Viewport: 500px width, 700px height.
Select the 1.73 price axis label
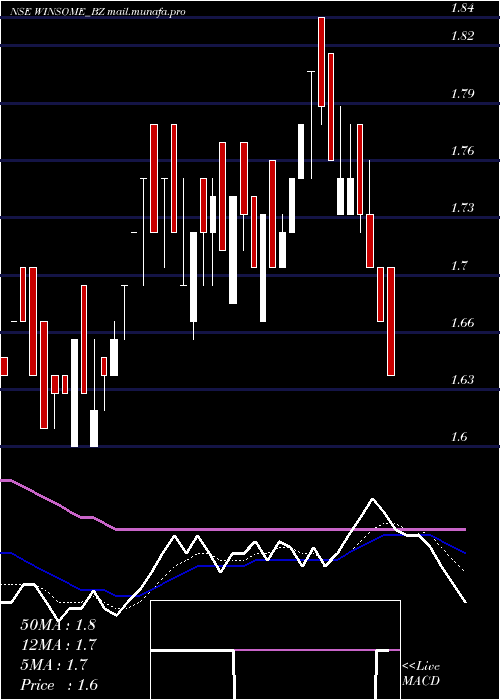(x=461, y=208)
